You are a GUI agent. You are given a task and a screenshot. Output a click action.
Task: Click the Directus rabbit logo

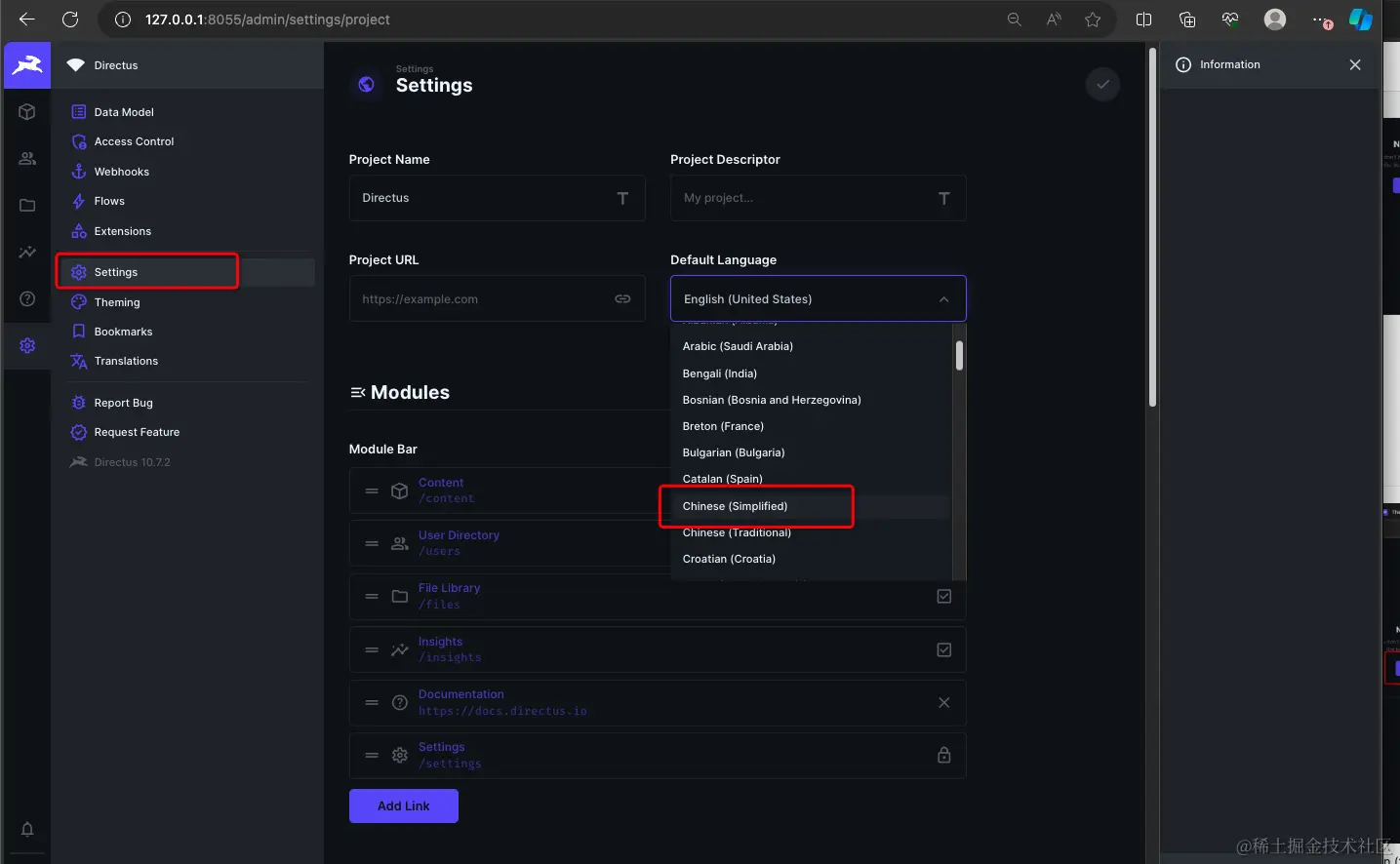pyautogui.click(x=27, y=65)
